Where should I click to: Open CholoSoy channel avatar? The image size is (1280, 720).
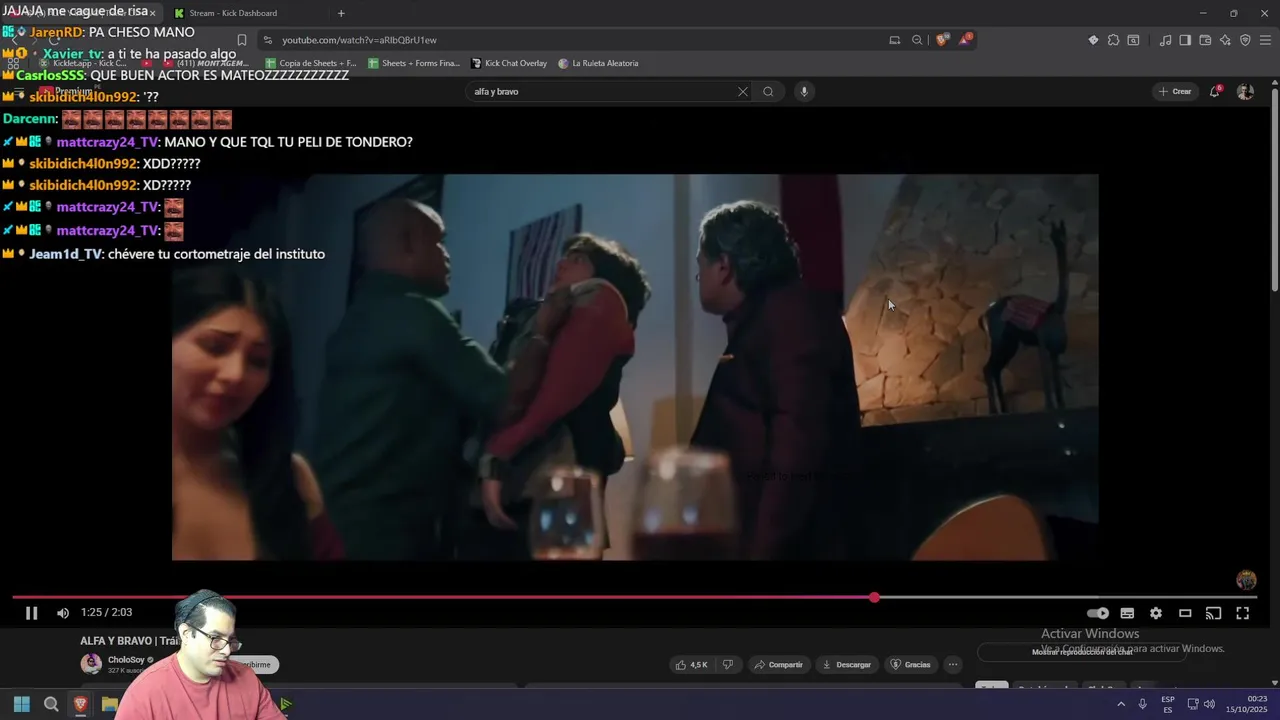click(91, 663)
